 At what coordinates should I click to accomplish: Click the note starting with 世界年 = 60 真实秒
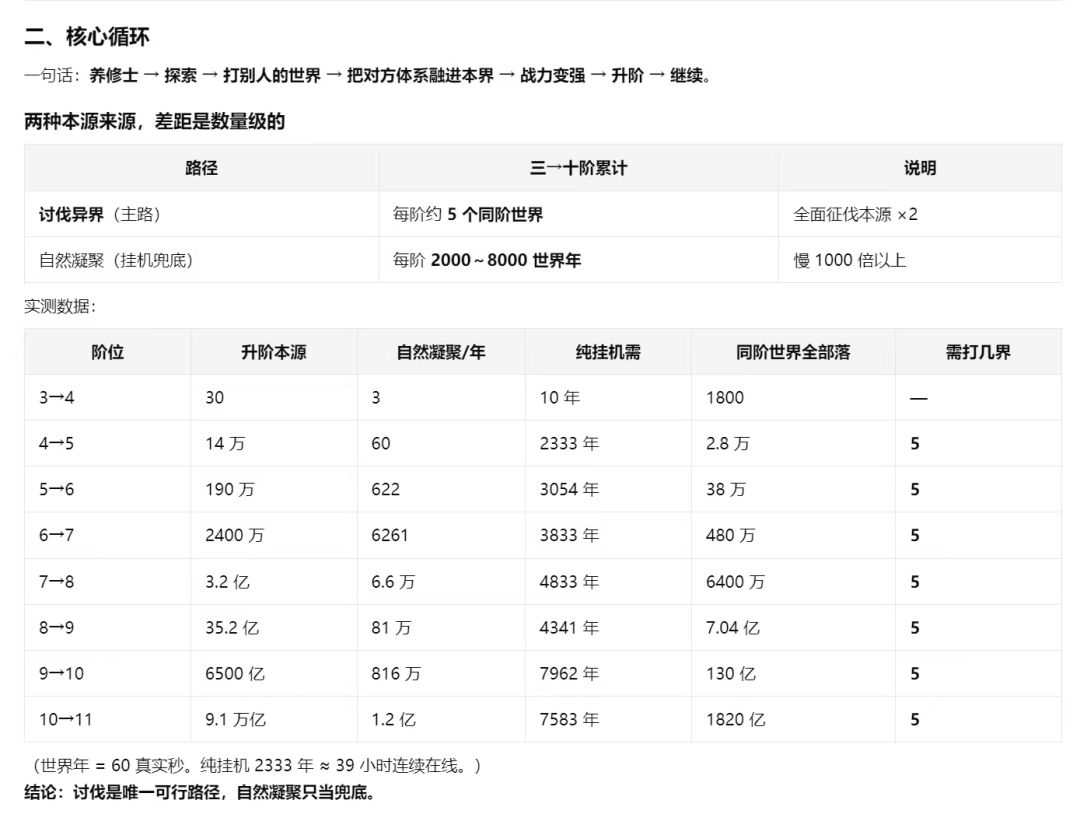click(255, 766)
